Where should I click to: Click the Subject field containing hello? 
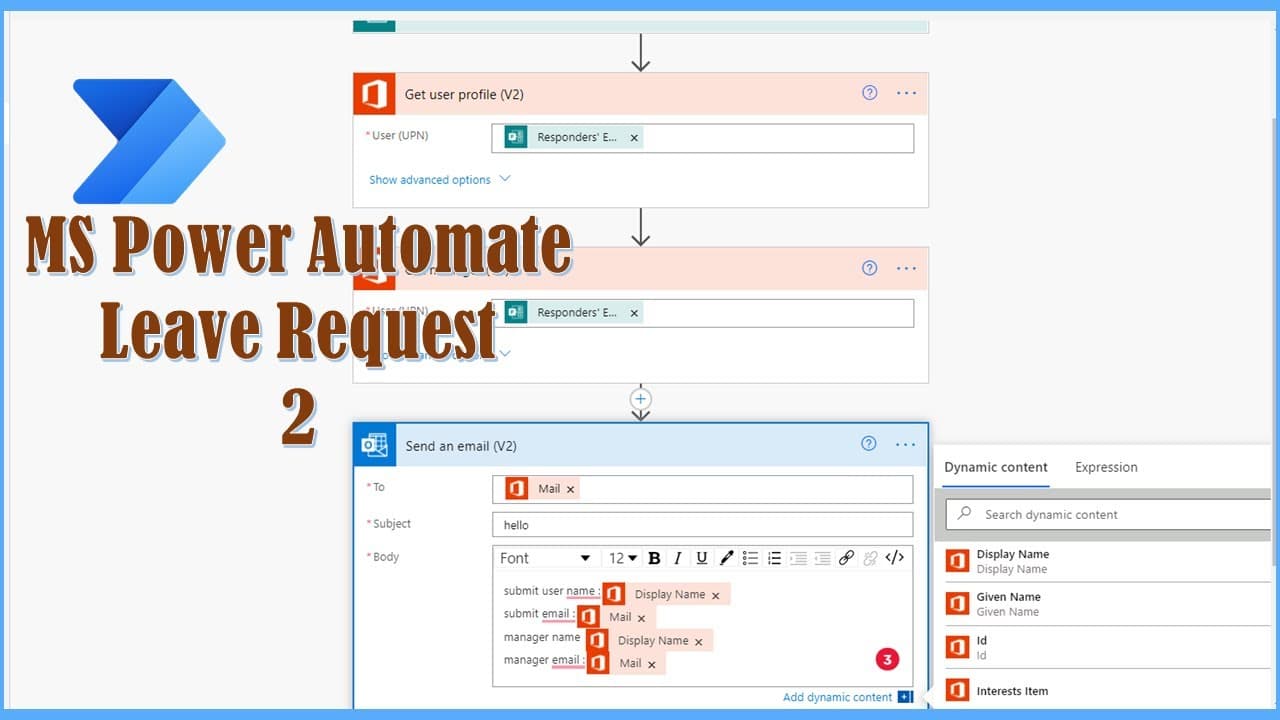click(x=702, y=525)
